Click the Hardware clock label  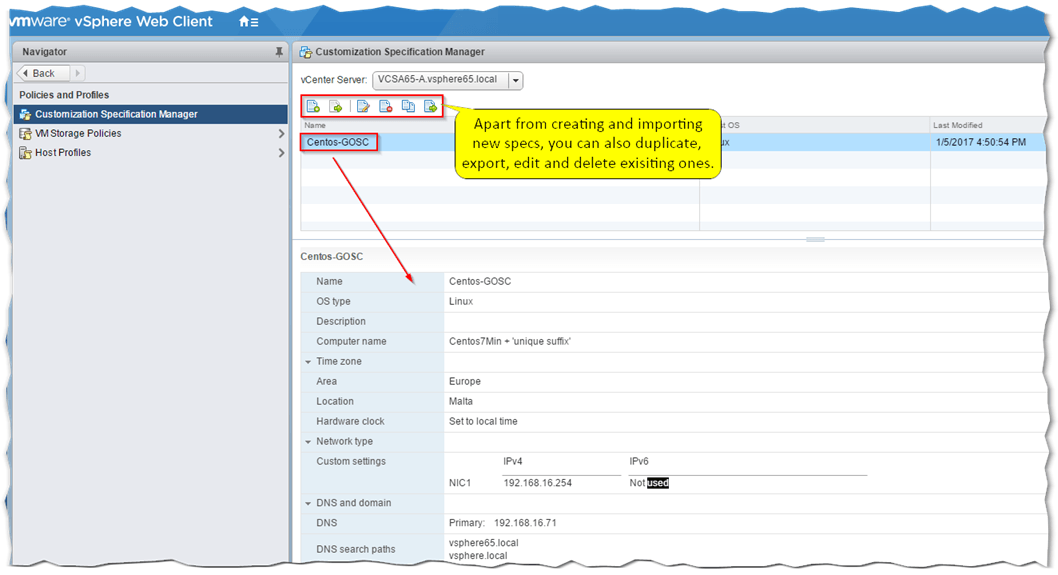pyautogui.click(x=350, y=422)
